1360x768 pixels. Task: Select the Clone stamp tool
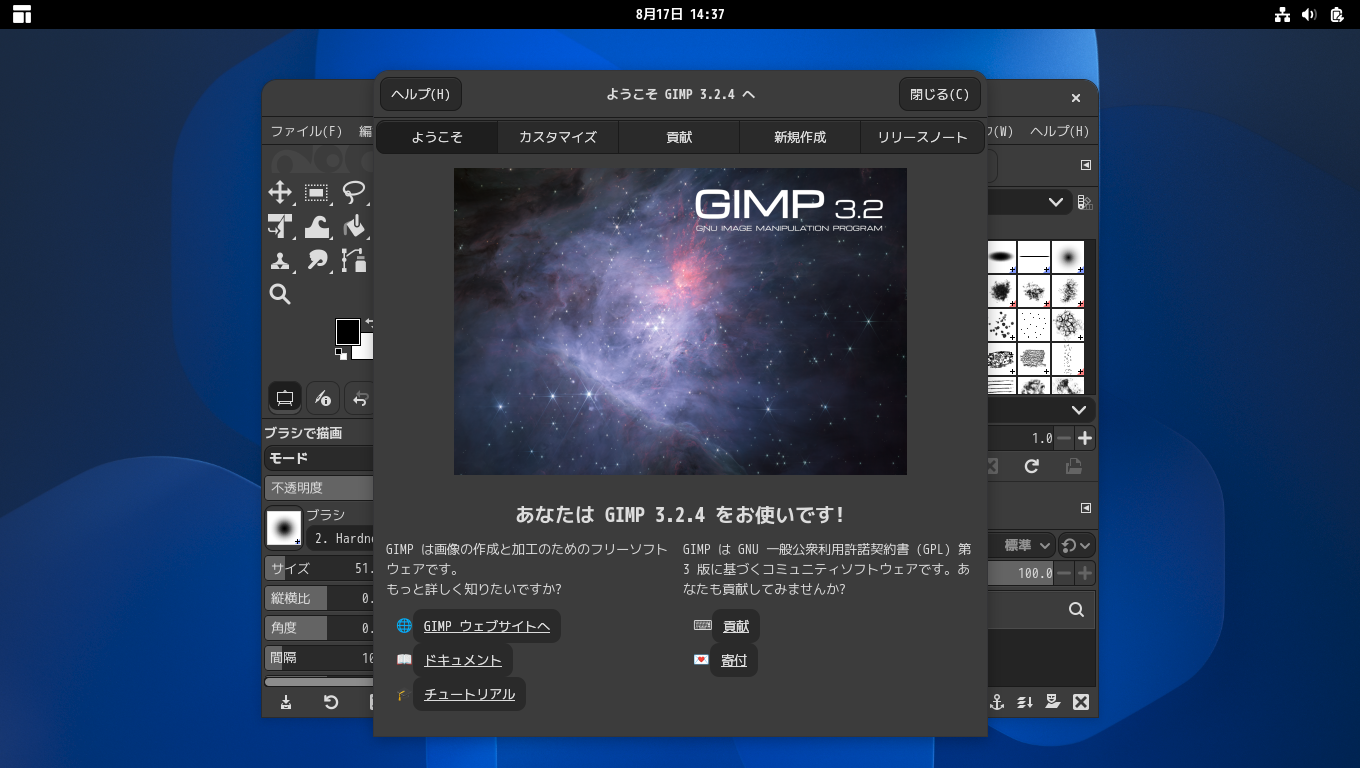[x=280, y=261]
